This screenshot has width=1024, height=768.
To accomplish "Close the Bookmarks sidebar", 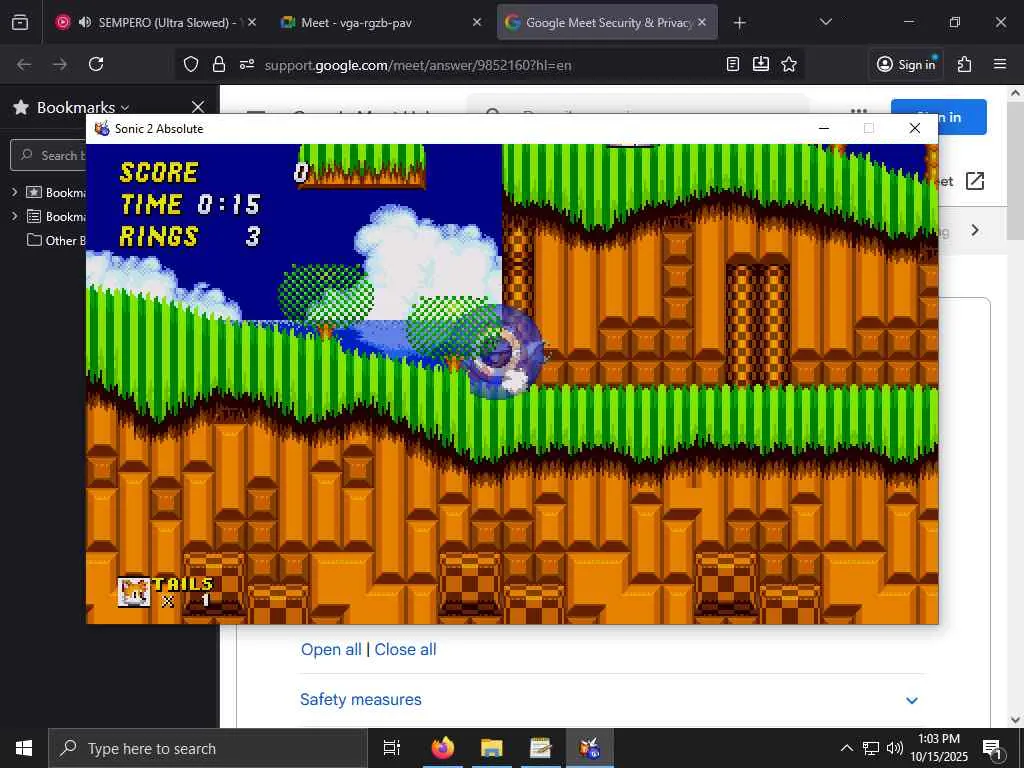I will point(198,106).
